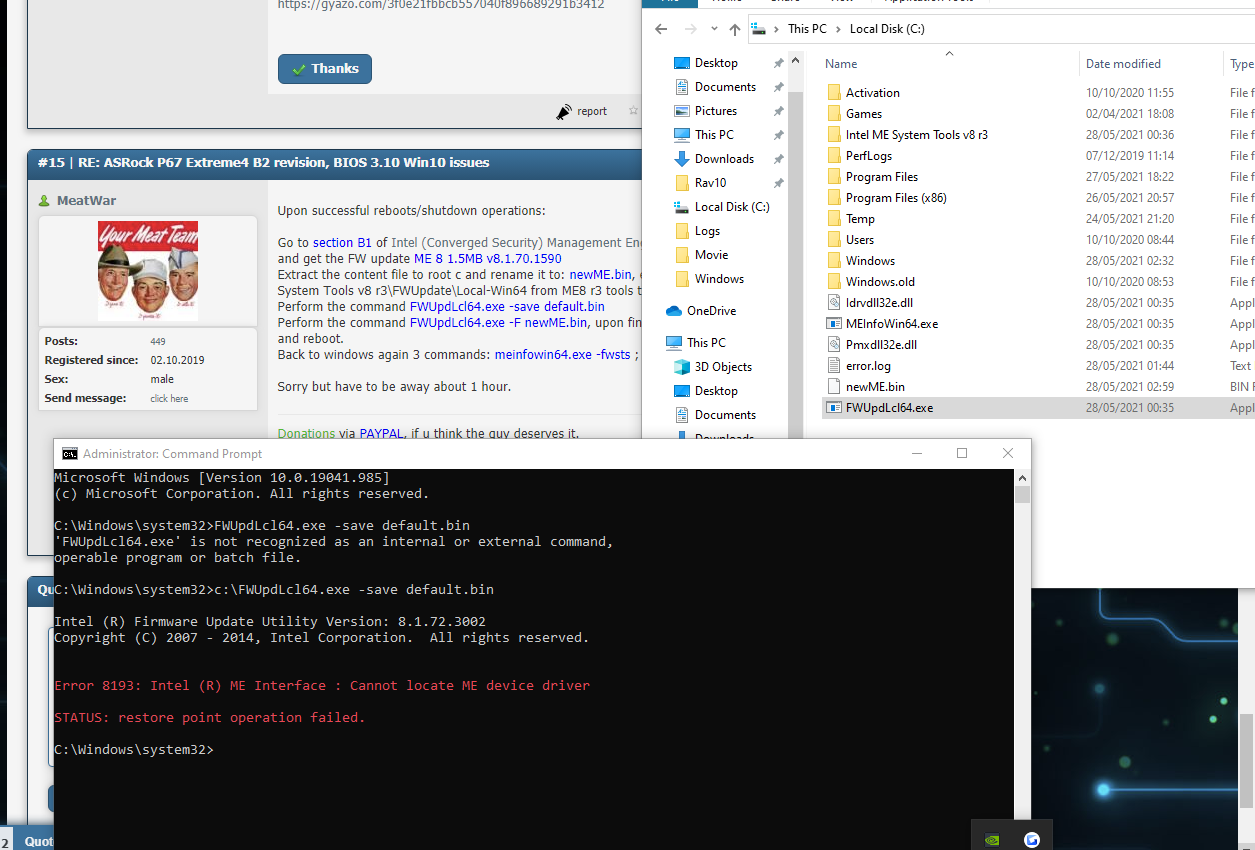Select the OneDrive cloud icon
This screenshot has height=850, width=1255.
coord(674,311)
